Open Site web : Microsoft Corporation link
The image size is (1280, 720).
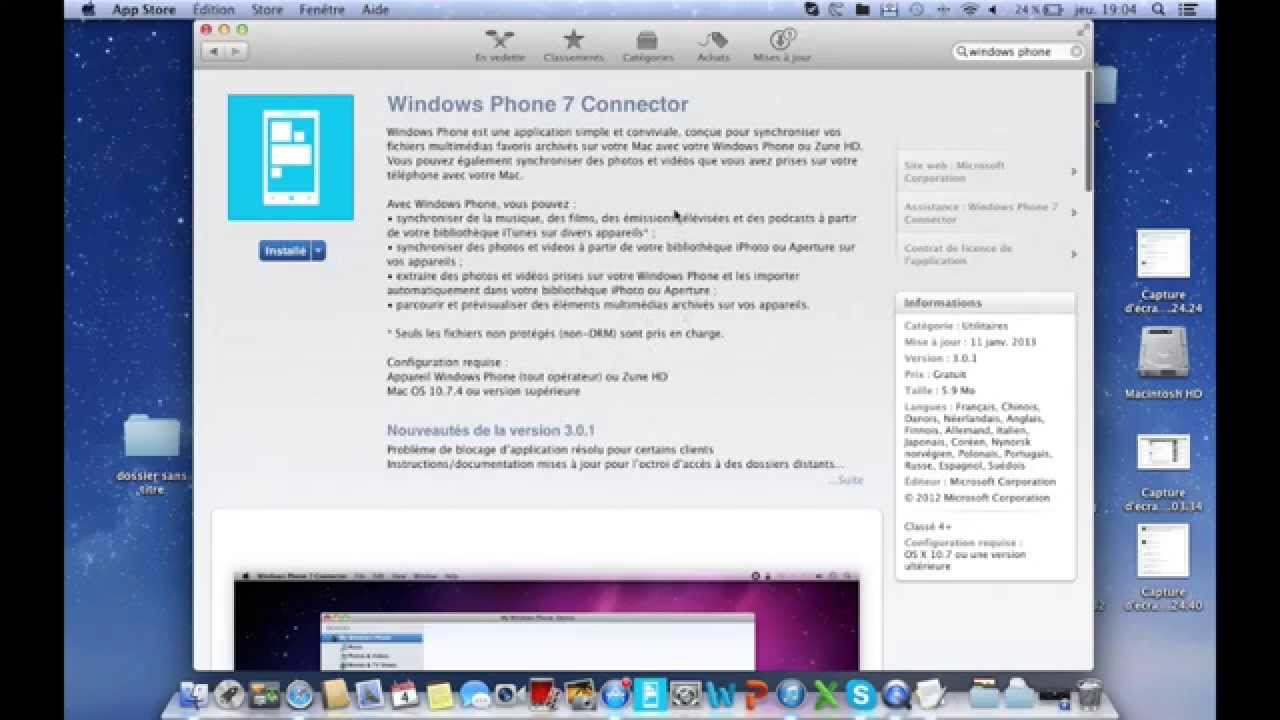point(986,172)
